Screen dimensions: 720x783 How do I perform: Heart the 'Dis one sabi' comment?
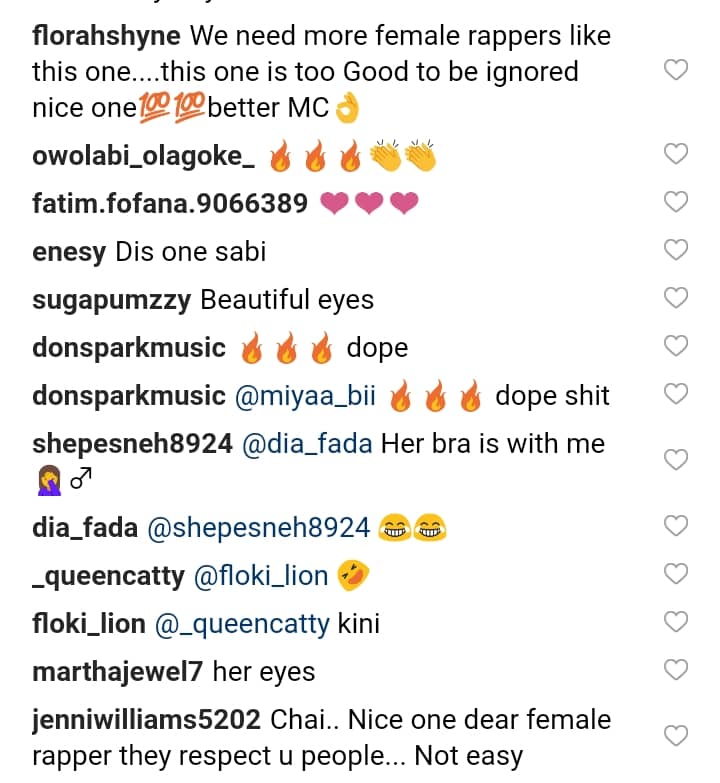coord(677,250)
